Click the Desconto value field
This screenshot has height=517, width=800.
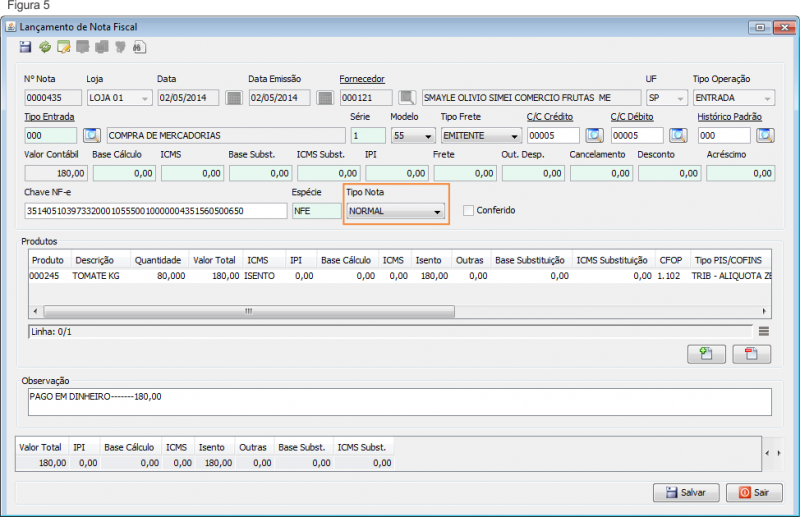669,174
